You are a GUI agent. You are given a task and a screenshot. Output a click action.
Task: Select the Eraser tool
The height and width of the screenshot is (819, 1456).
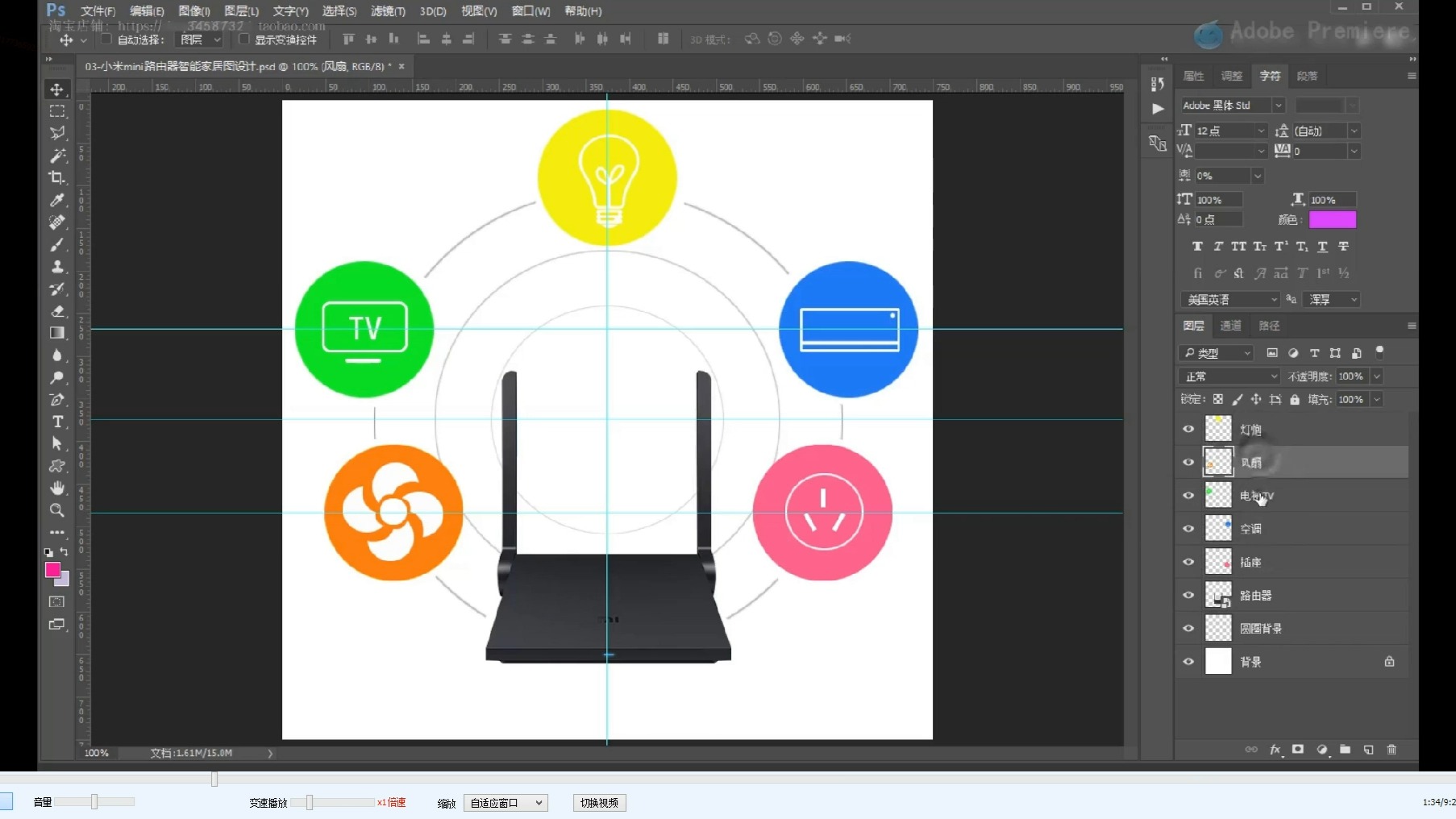click(56, 310)
